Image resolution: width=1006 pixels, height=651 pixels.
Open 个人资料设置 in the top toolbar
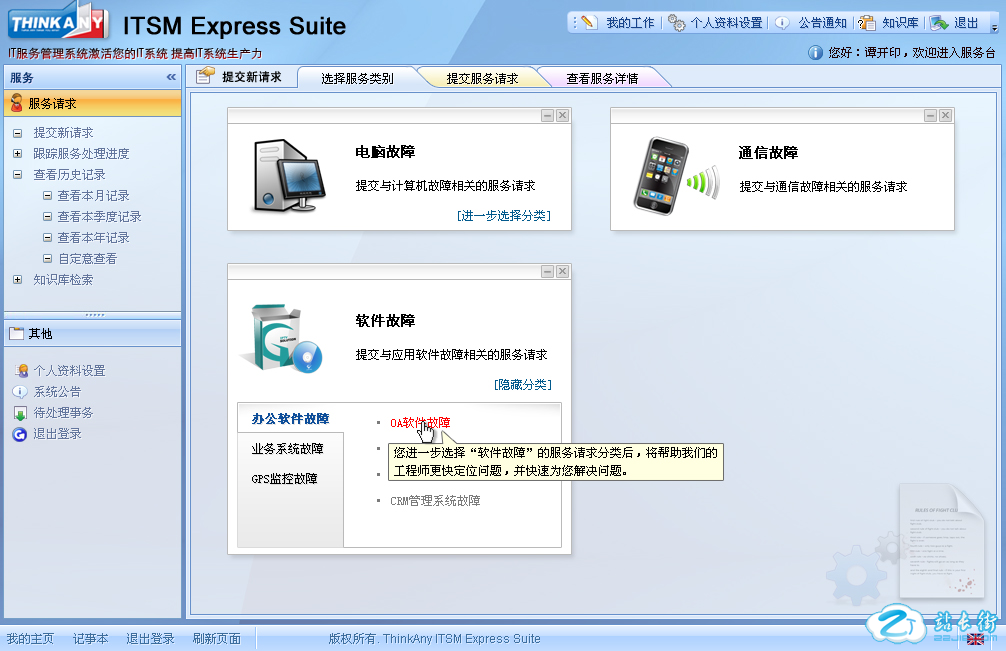(716, 23)
